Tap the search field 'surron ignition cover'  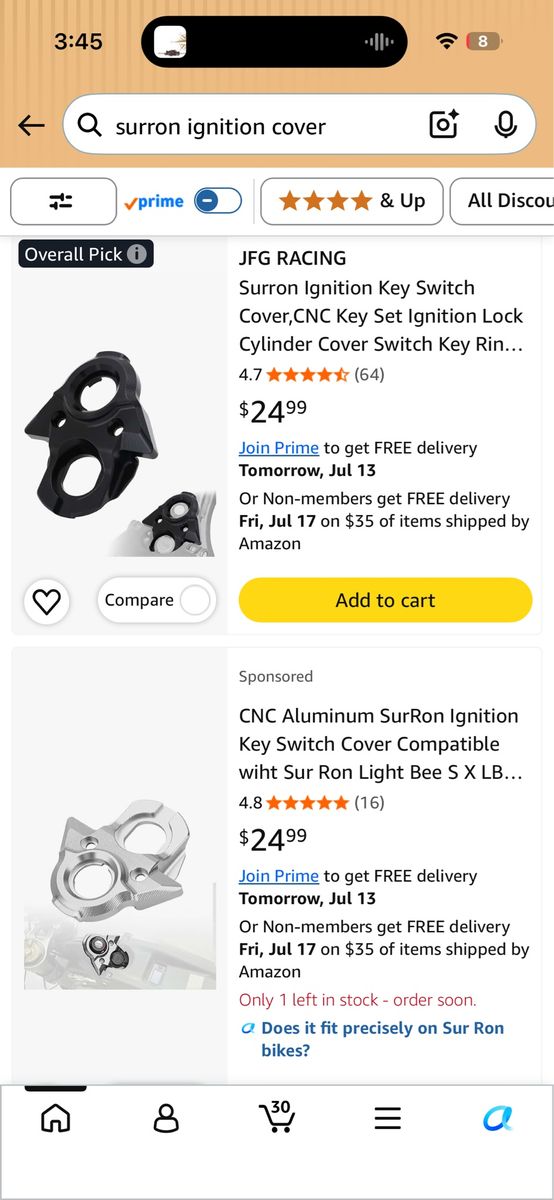(x=260, y=126)
